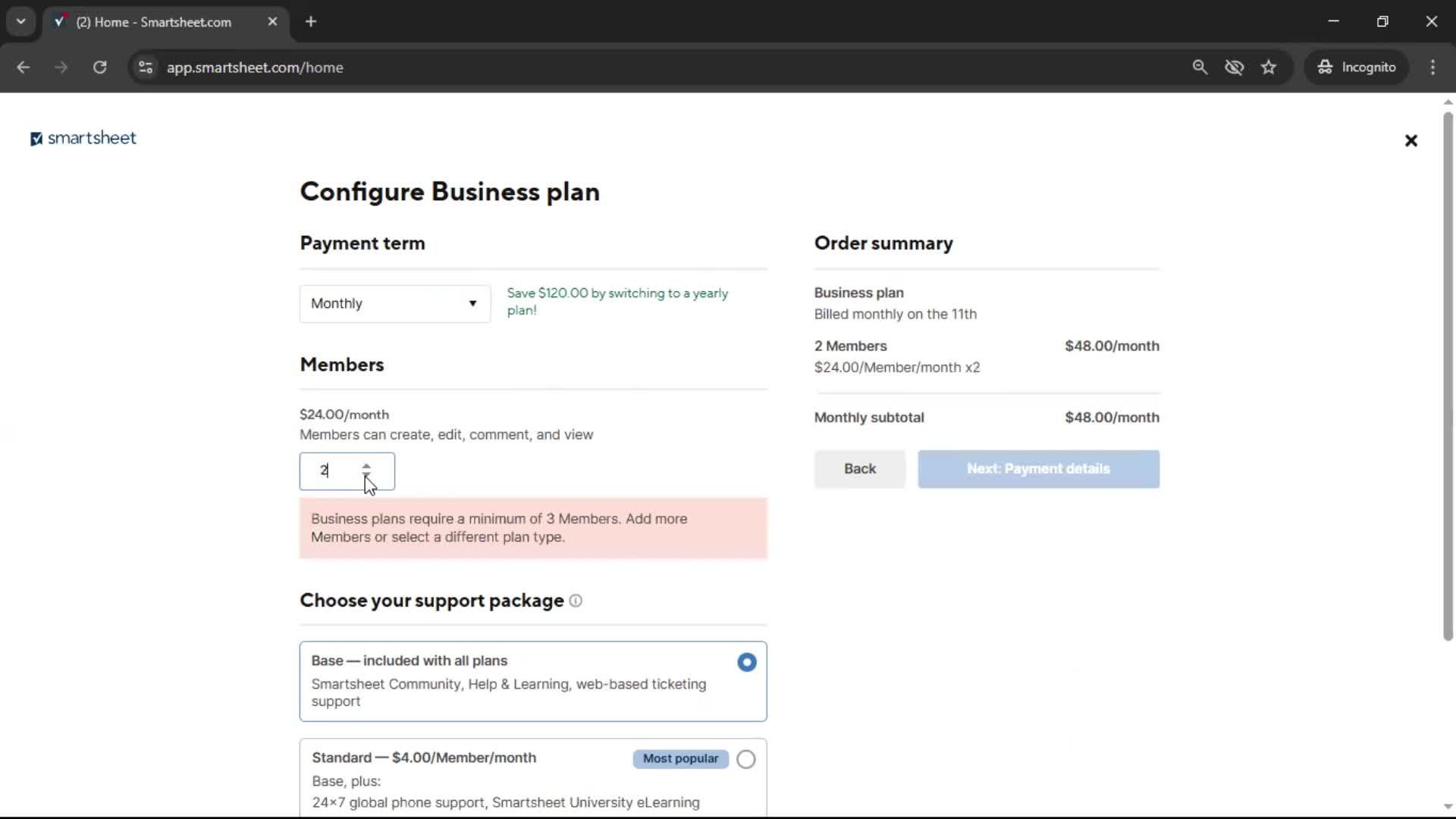
Task: Click the Back button
Action: (859, 469)
